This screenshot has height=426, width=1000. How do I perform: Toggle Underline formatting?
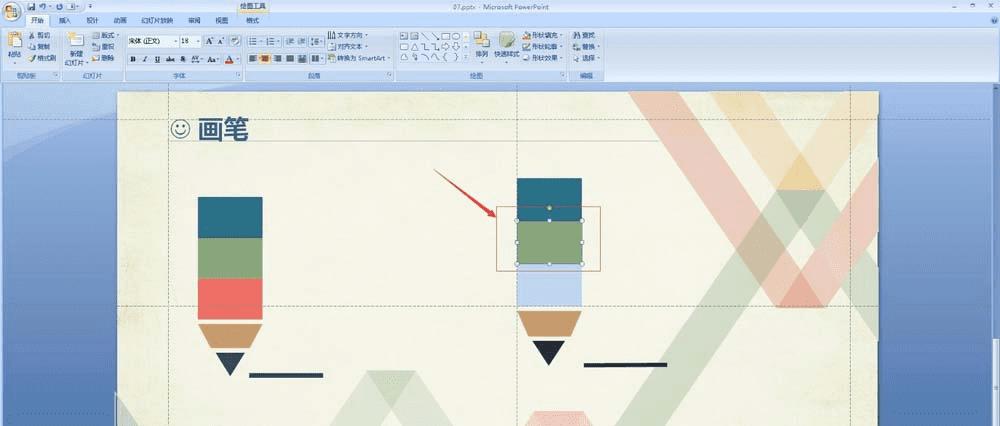(x=157, y=59)
